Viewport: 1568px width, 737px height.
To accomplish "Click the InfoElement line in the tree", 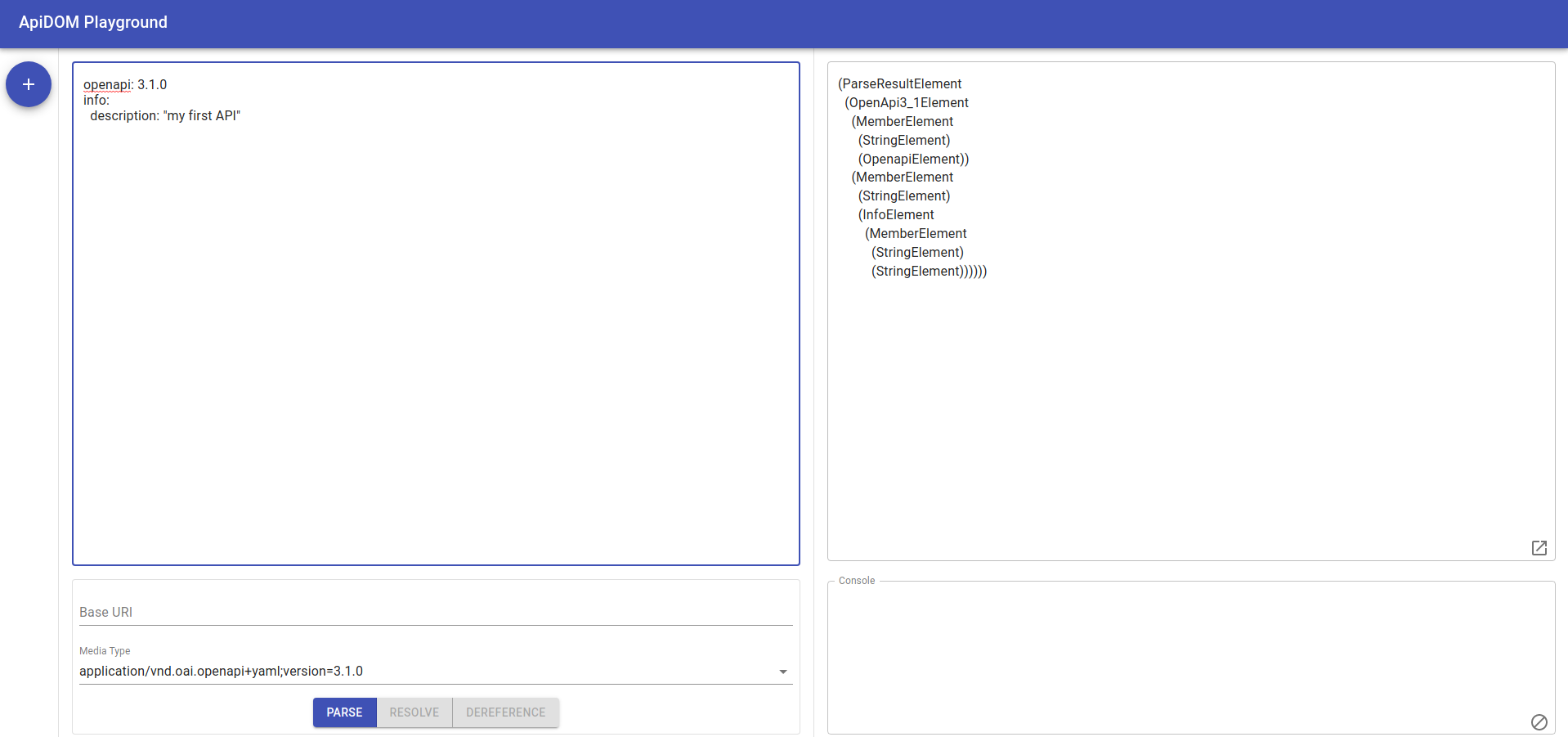I will (x=896, y=214).
